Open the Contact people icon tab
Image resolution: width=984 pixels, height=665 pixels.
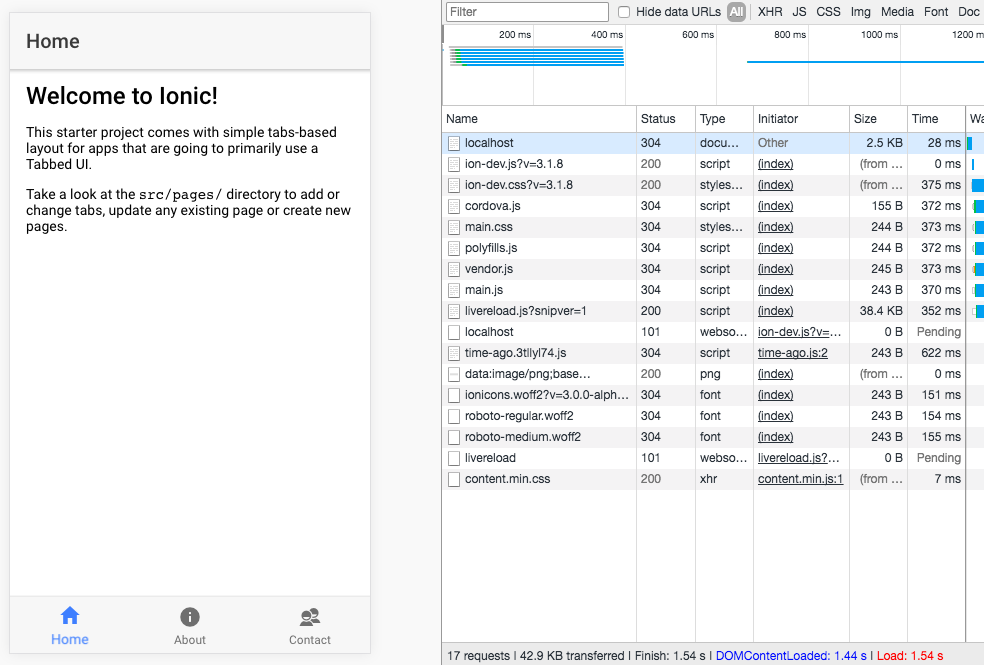(x=310, y=617)
